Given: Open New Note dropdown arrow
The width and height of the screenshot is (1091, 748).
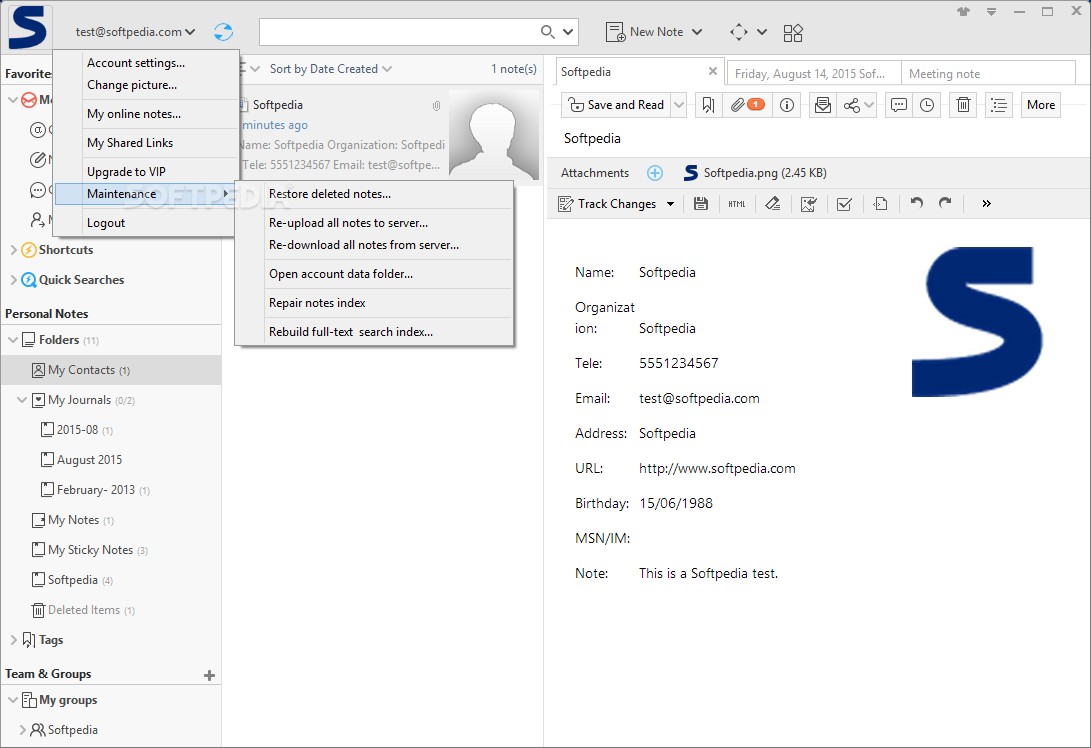Looking at the screenshot, I should tap(697, 32).
